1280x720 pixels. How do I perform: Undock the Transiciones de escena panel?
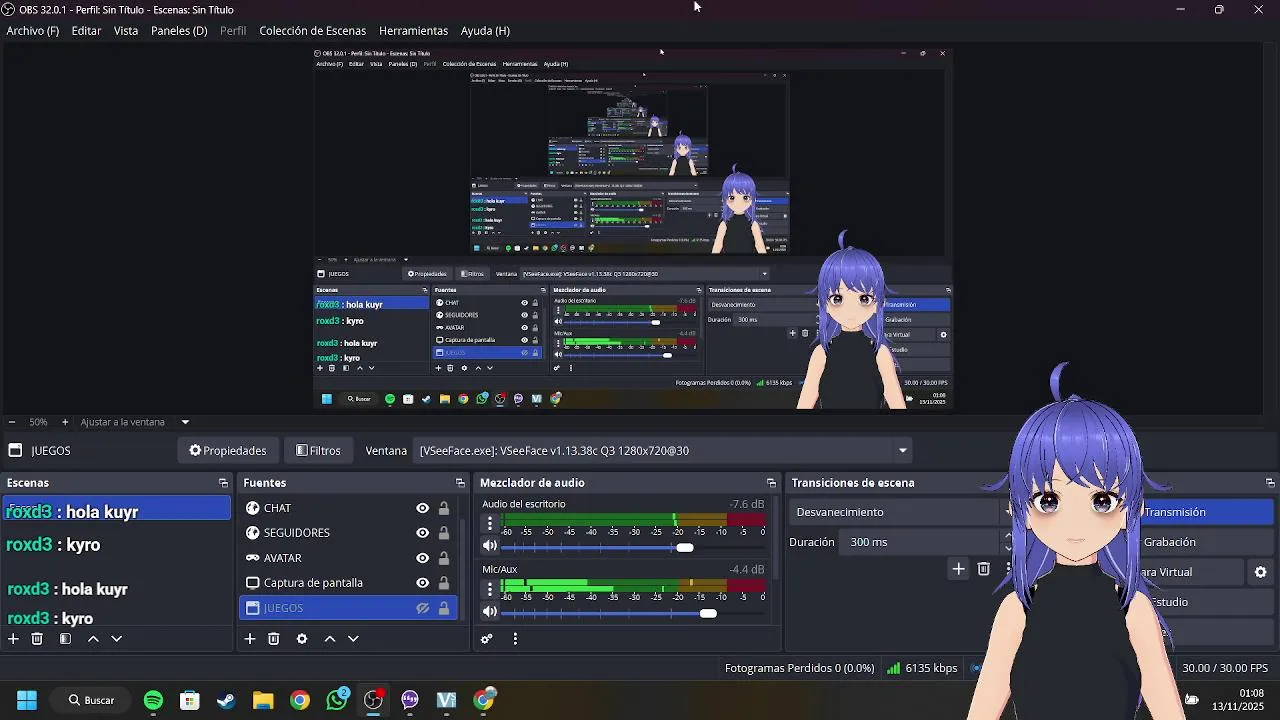coord(1270,483)
